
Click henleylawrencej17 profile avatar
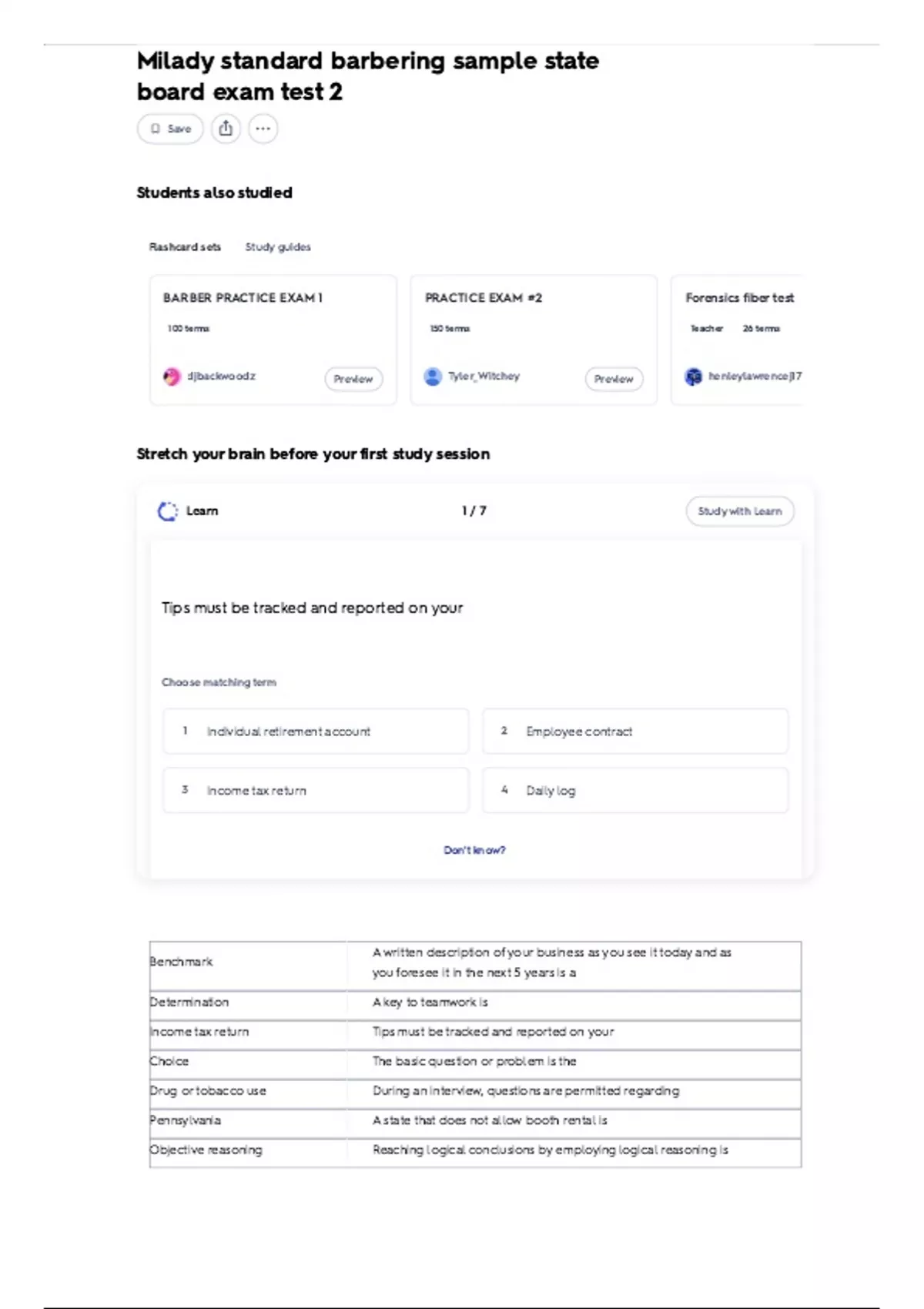[x=694, y=377]
